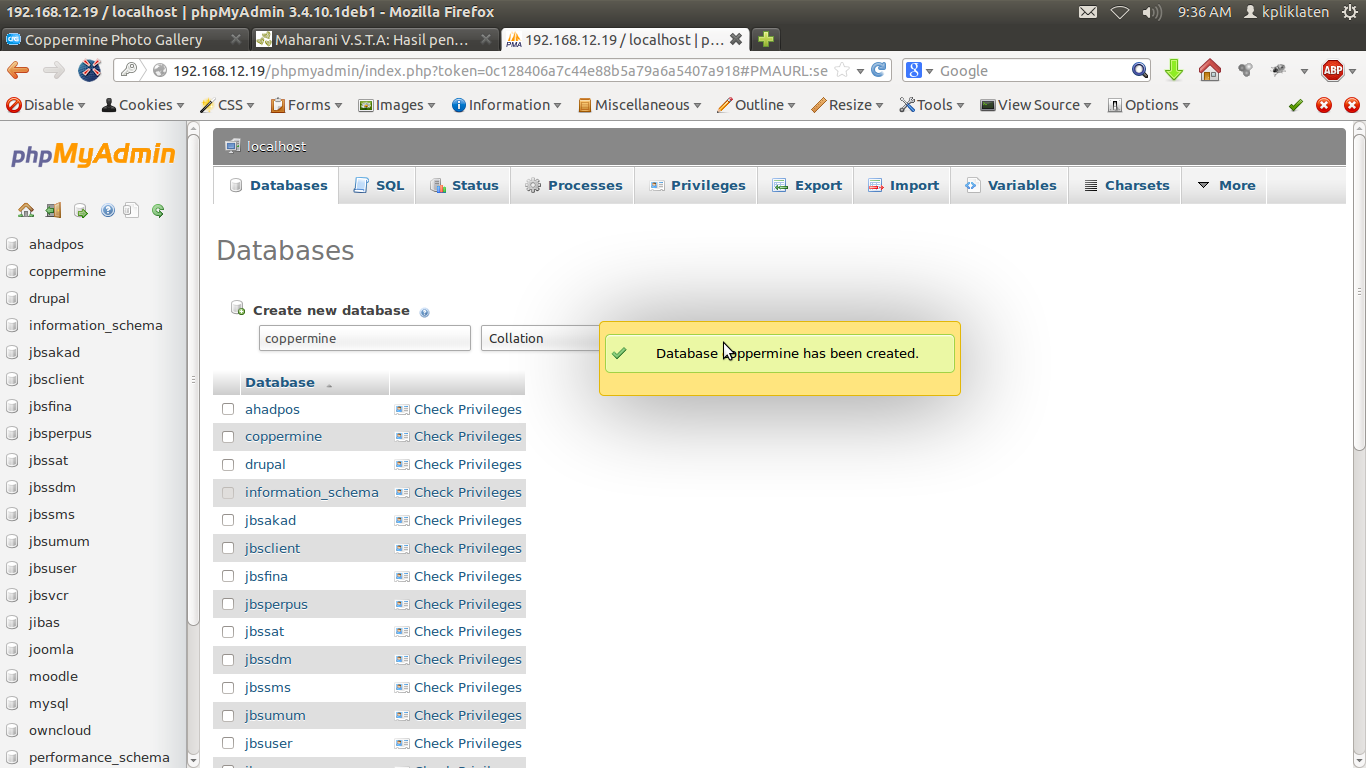Image resolution: width=1366 pixels, height=768 pixels.
Task: Open the Processes tab
Action: [x=573, y=185]
